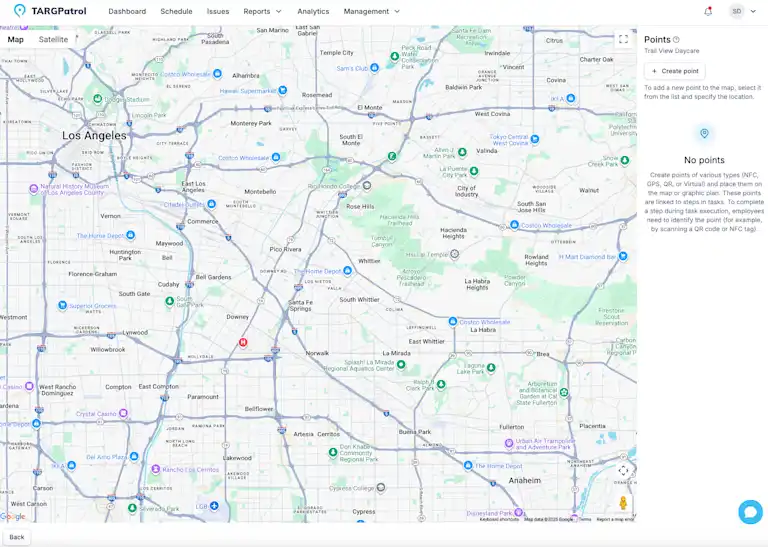
Task: Click Report a map error link
Action: point(615,520)
